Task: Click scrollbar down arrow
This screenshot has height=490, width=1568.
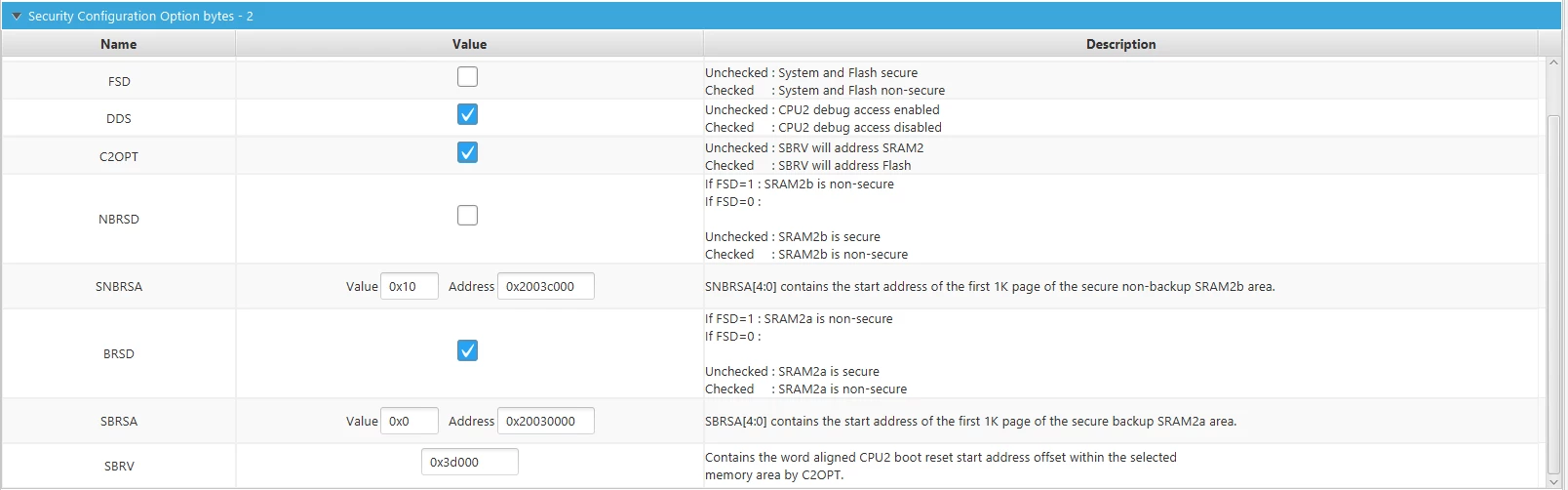Action: [x=1553, y=481]
